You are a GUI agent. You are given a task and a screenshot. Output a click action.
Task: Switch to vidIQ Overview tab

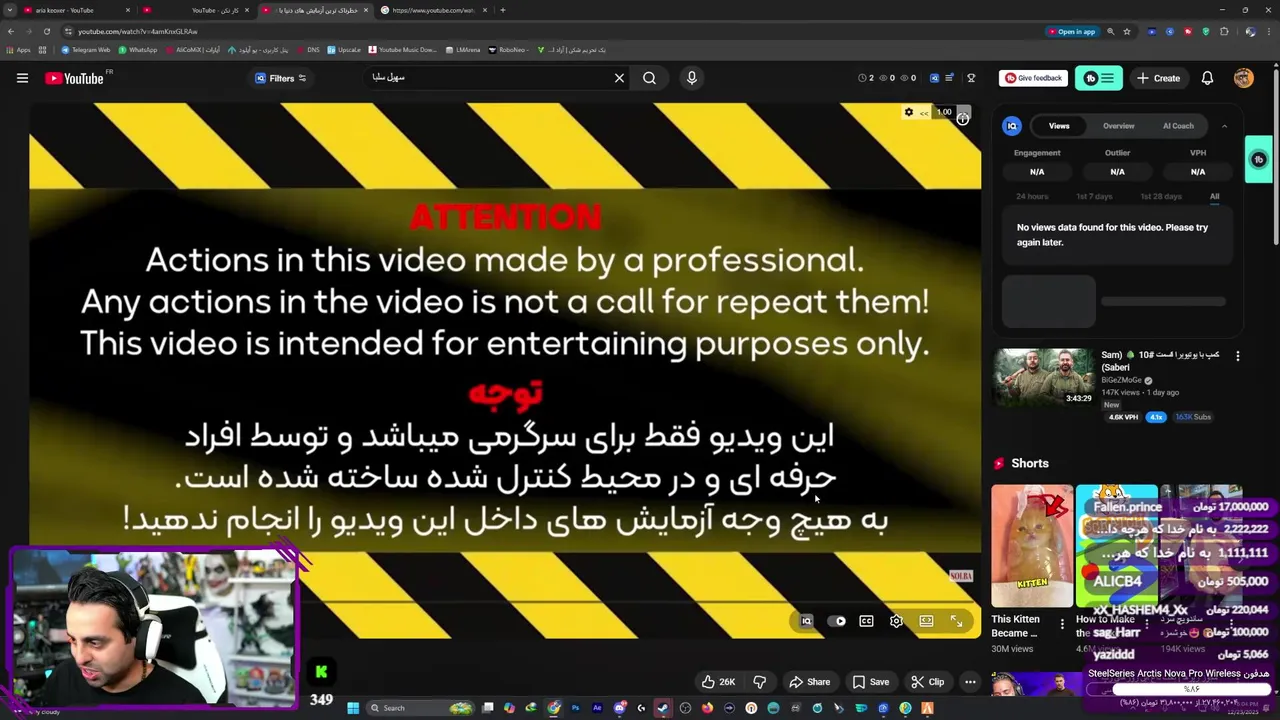click(1118, 126)
